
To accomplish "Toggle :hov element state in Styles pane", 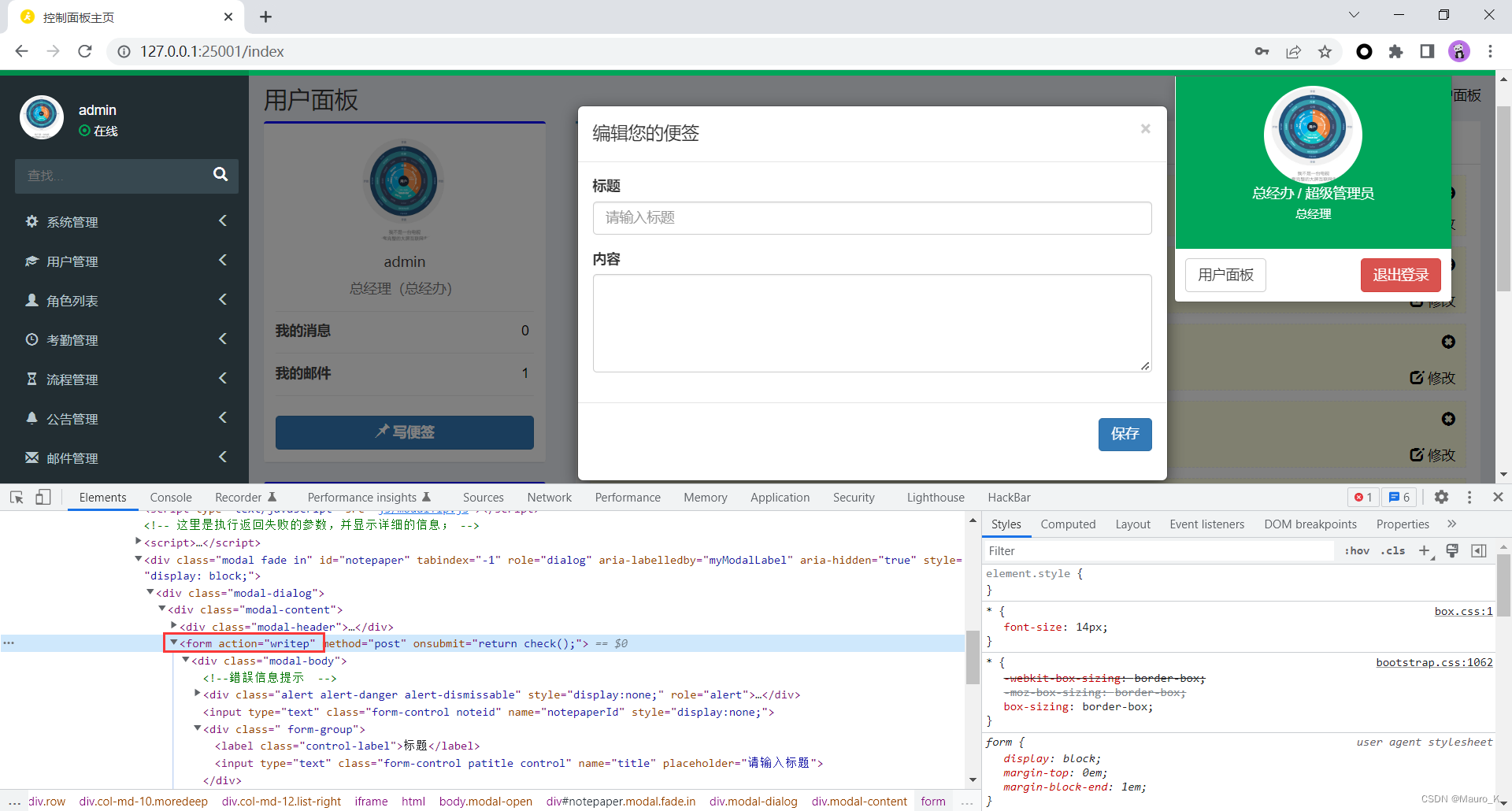I will 1358,550.
